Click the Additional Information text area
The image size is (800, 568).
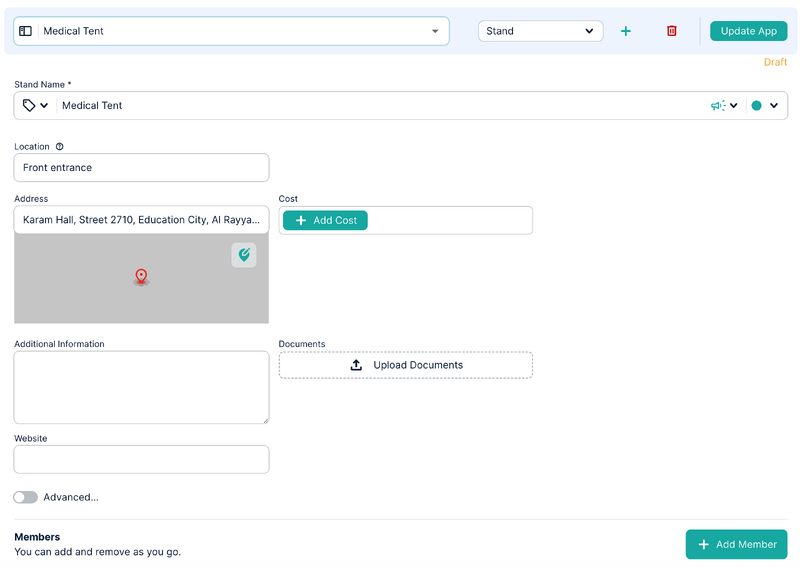141,387
